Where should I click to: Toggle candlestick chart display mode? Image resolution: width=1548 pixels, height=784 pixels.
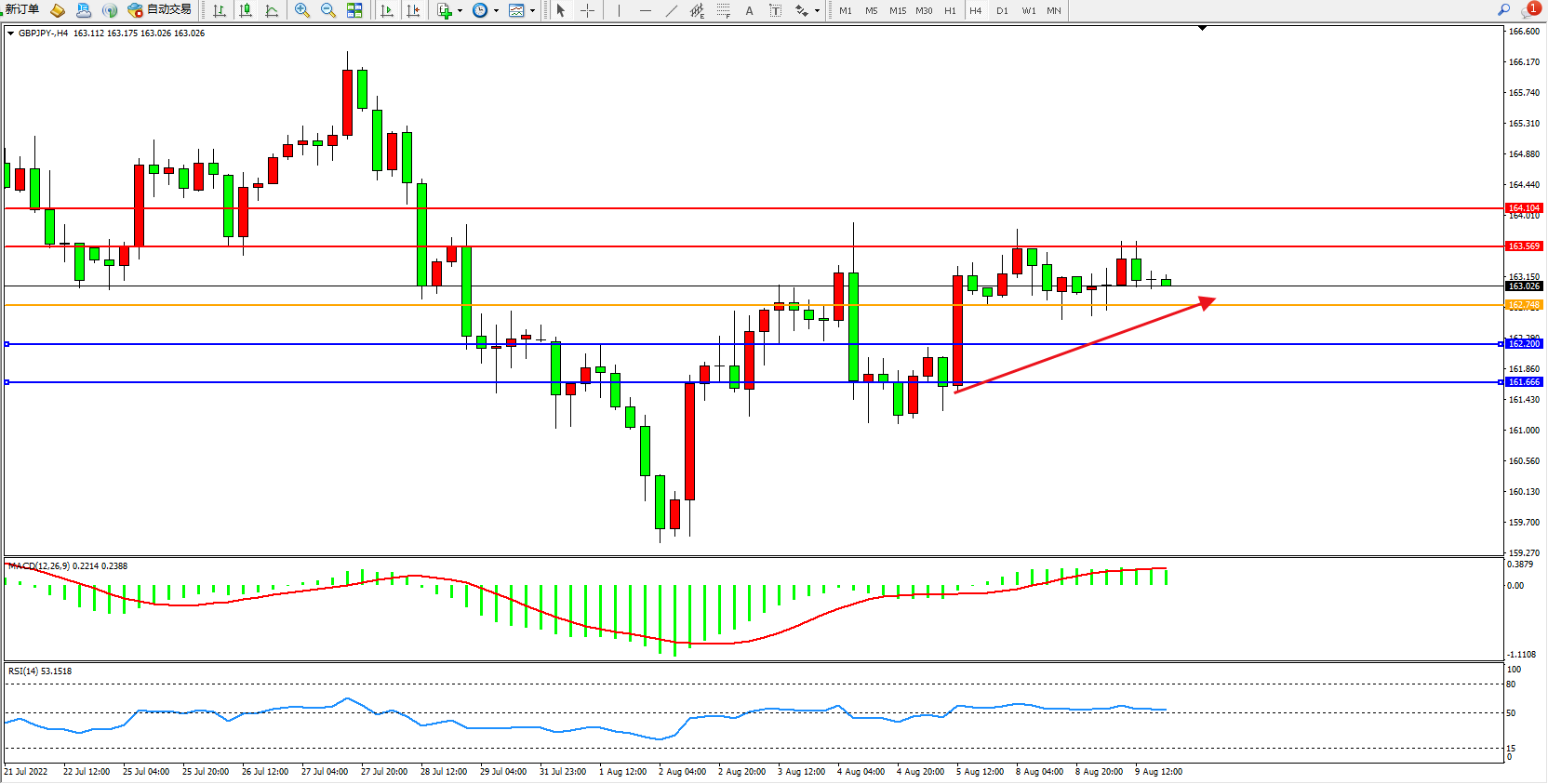click(246, 10)
